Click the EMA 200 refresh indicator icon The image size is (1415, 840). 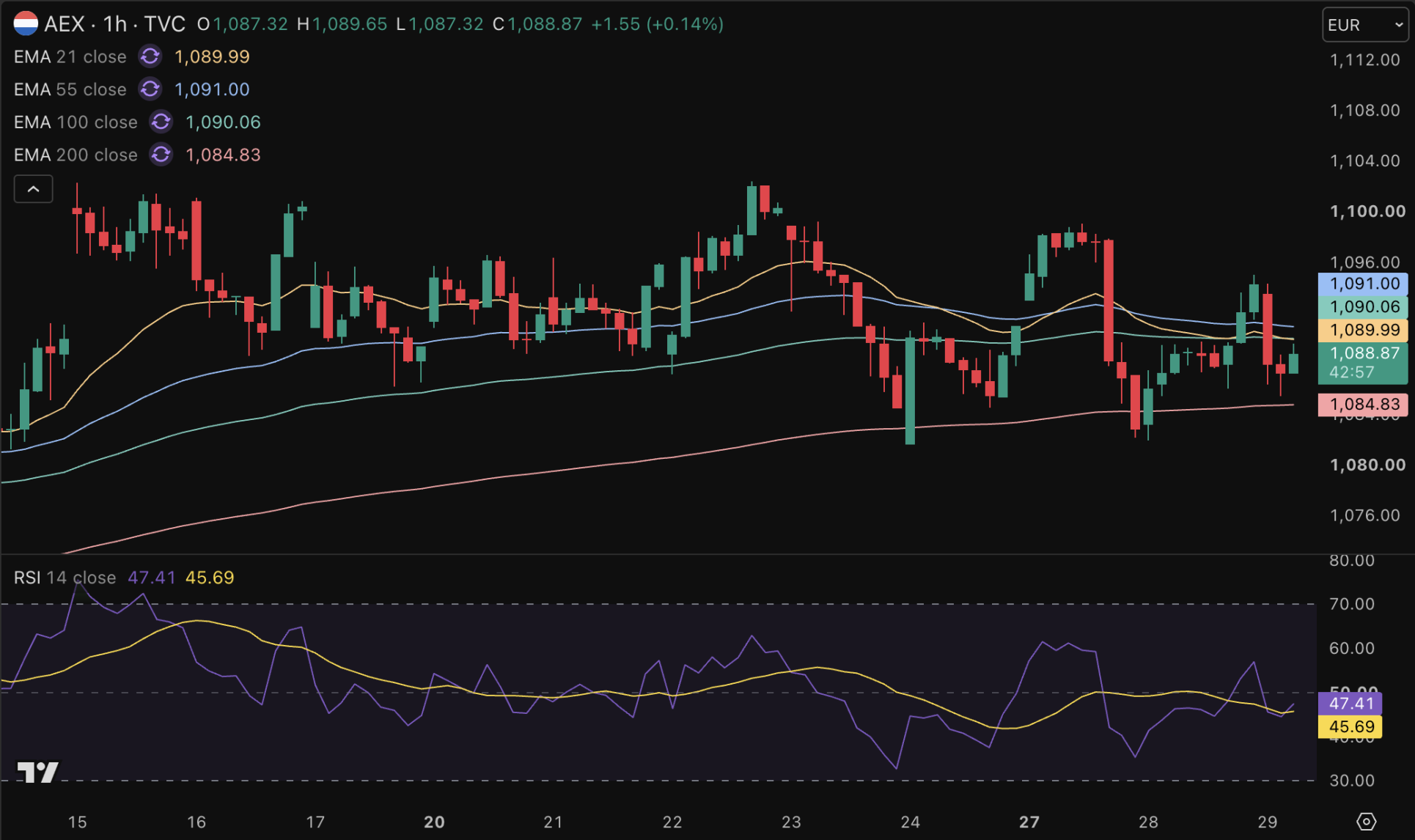pyautogui.click(x=161, y=155)
